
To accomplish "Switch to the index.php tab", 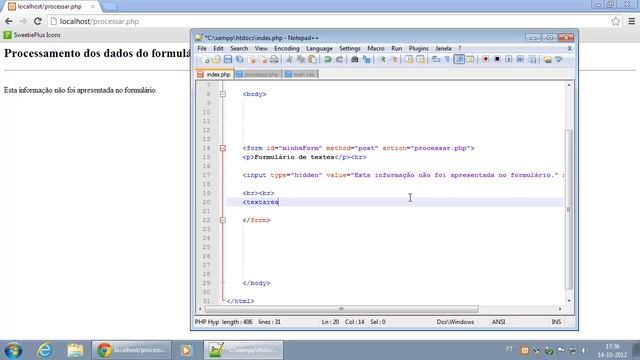I will [215, 74].
